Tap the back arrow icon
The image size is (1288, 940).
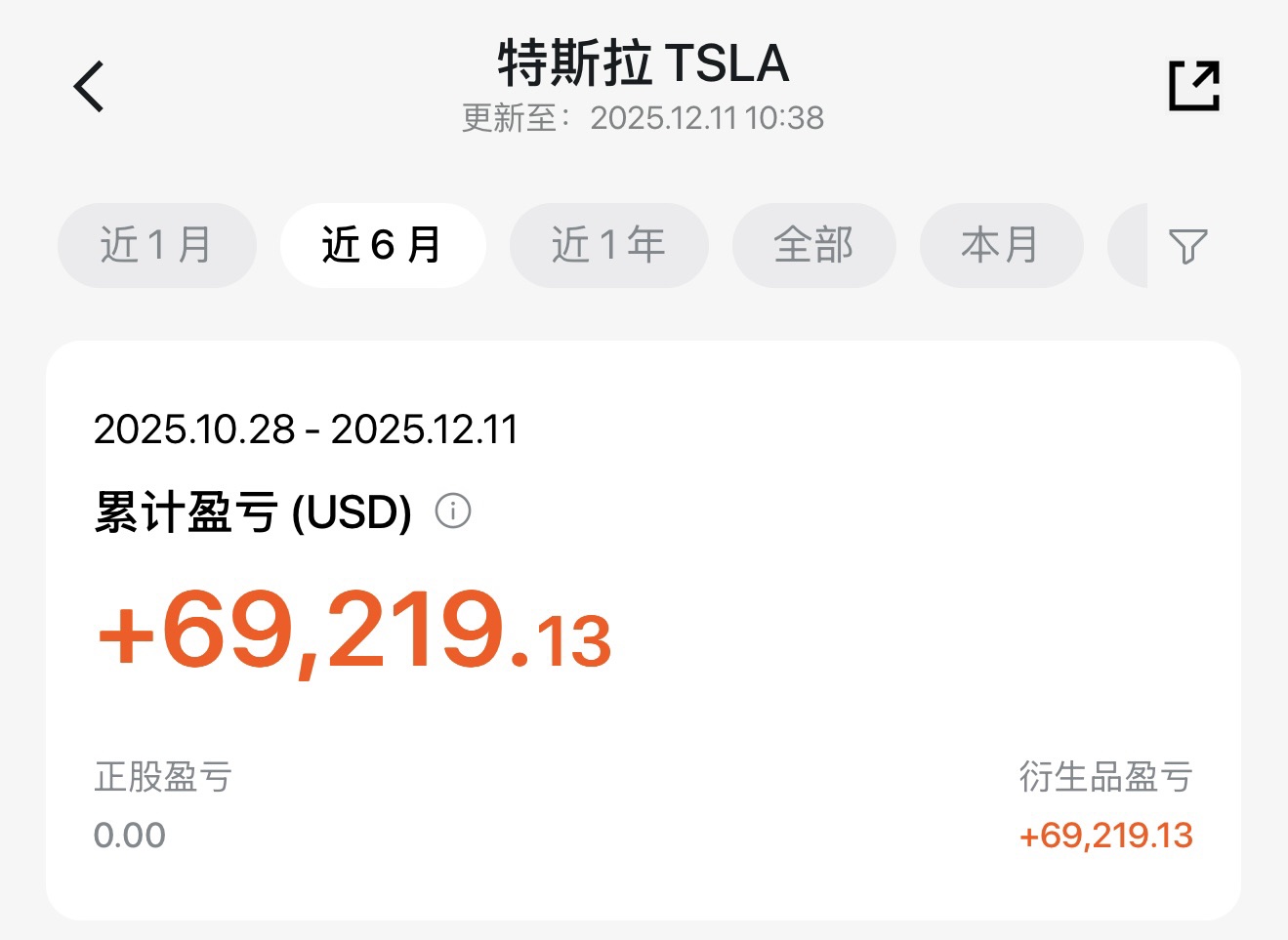point(89,86)
